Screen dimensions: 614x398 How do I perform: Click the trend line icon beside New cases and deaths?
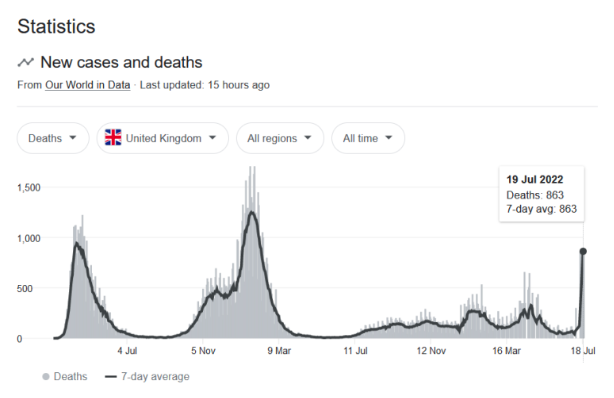pyautogui.click(x=26, y=62)
